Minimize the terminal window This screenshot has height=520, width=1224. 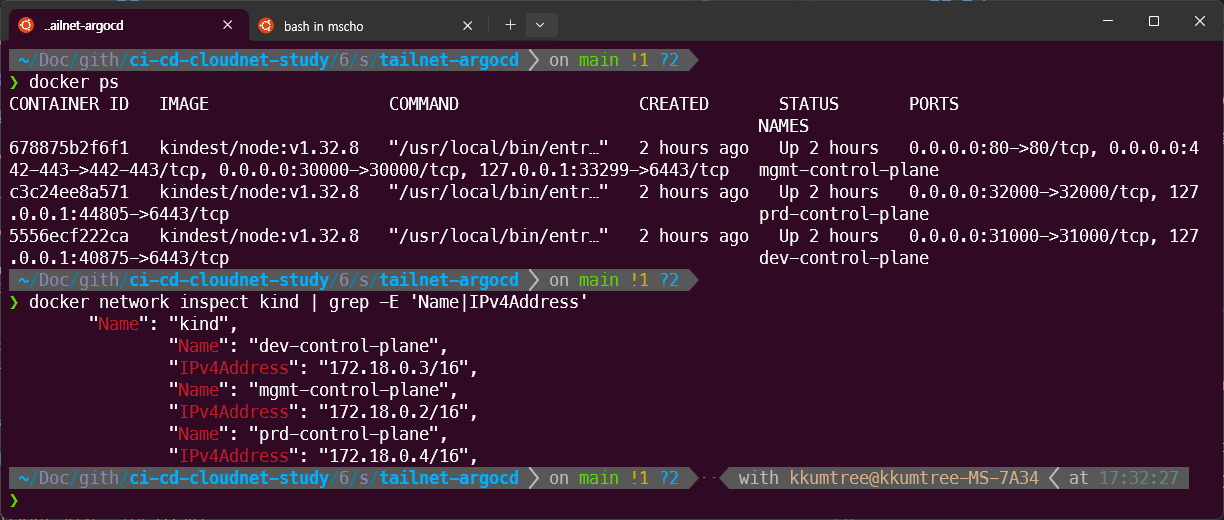coord(1106,20)
